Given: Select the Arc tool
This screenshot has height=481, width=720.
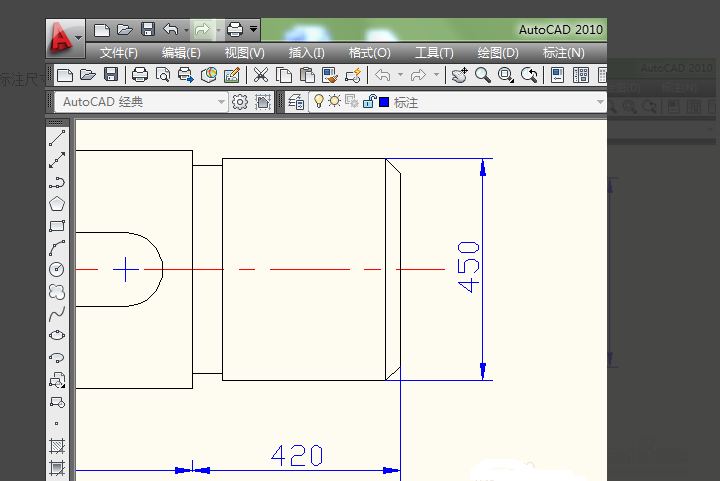Looking at the screenshot, I should [57, 248].
